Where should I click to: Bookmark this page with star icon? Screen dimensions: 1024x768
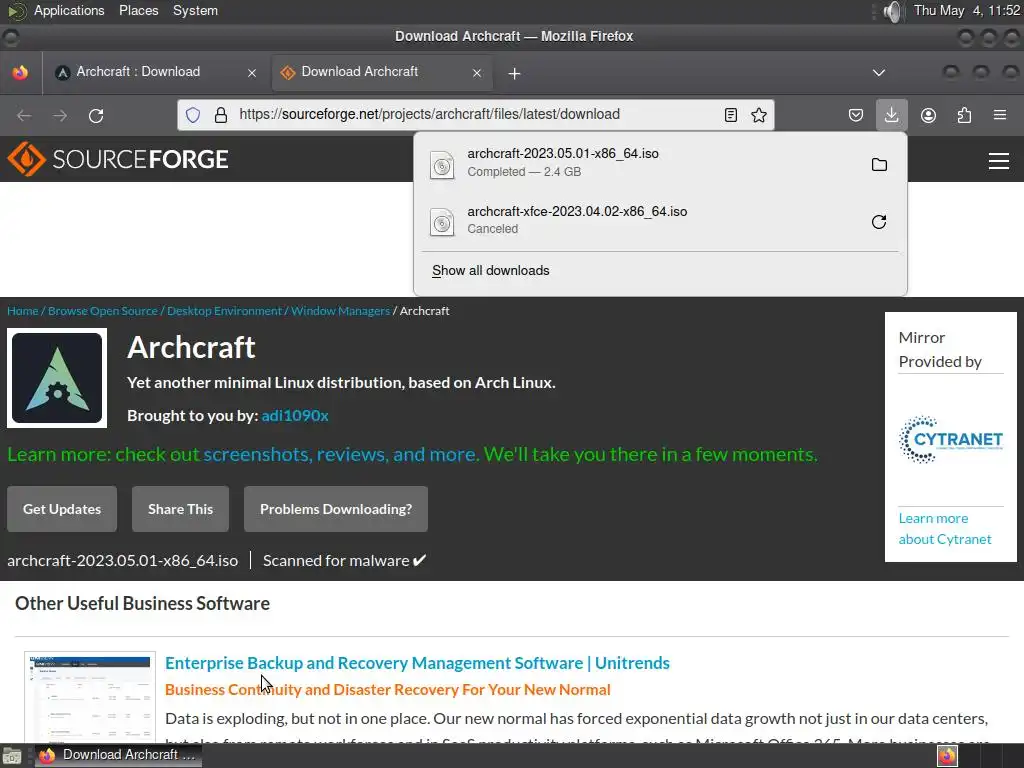(759, 115)
